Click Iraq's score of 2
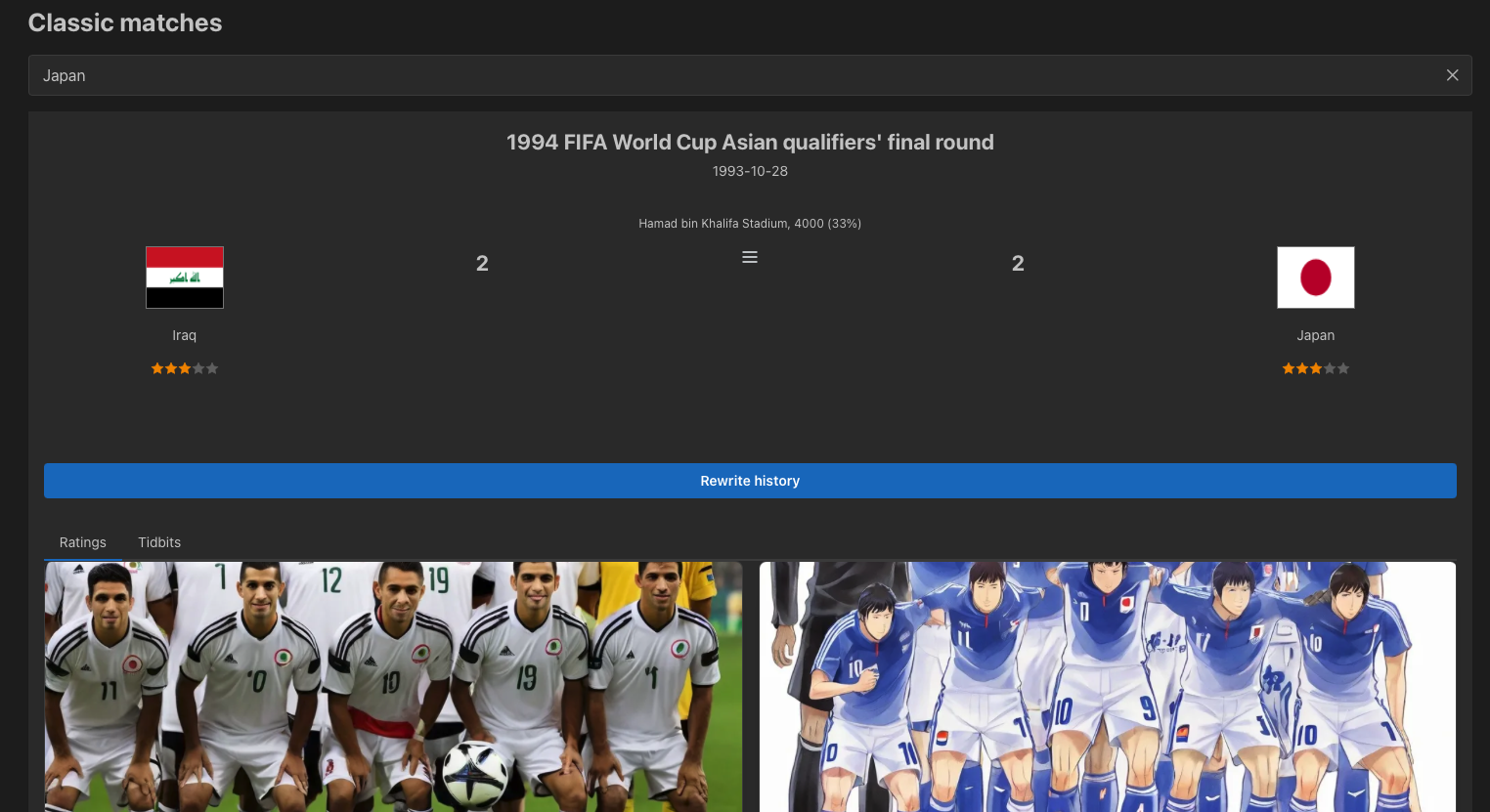This screenshot has height=812, width=1490. click(482, 263)
